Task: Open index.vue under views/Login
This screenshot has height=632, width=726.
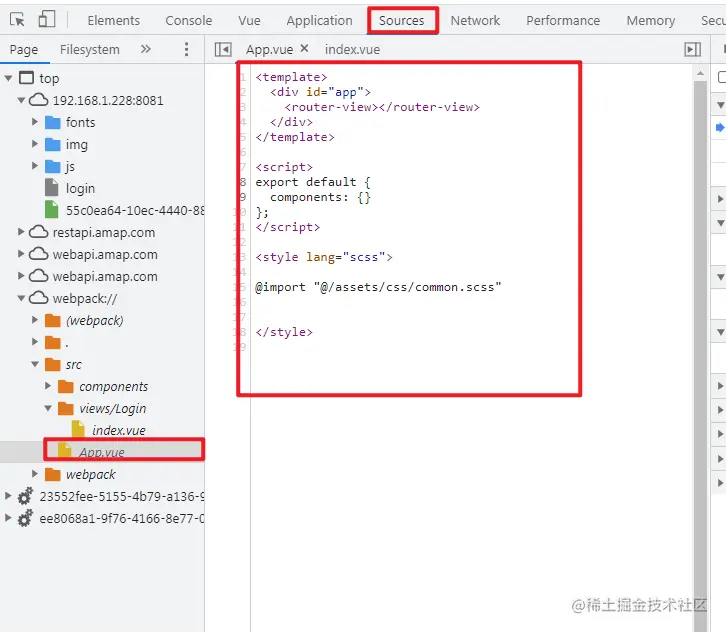Action: pyautogui.click(x=119, y=430)
